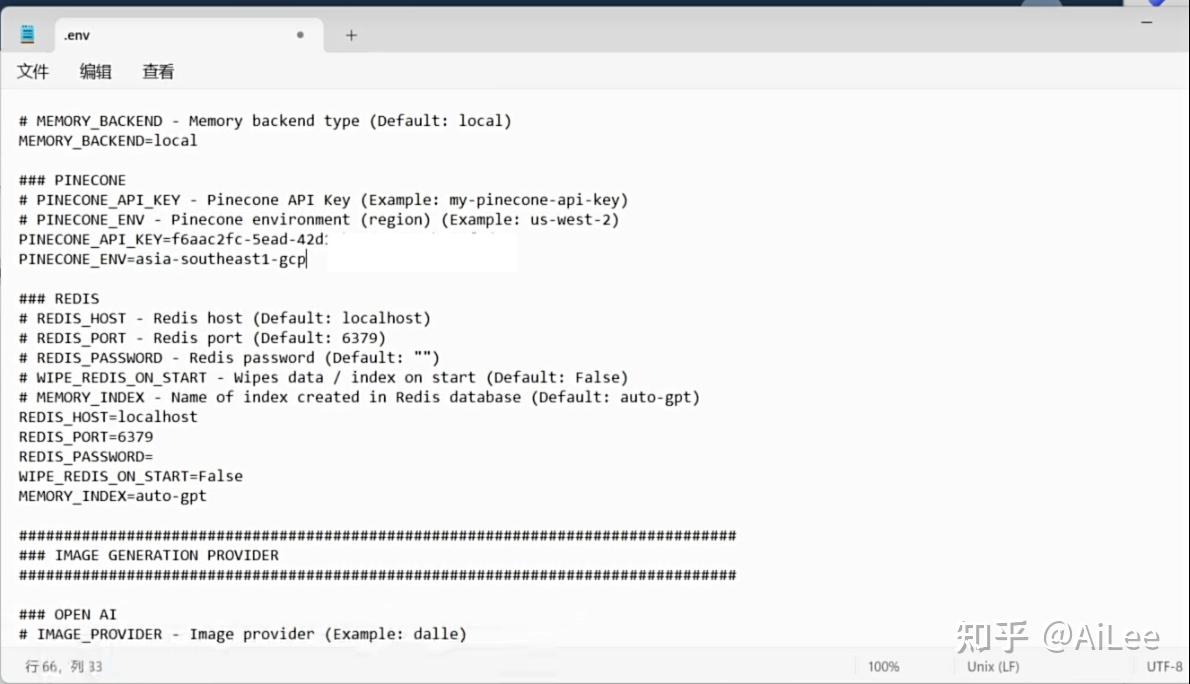Viewport: 1190px width, 684px height.
Task: Click at end of REDIS_PASSWORD= line
Action: [154, 456]
